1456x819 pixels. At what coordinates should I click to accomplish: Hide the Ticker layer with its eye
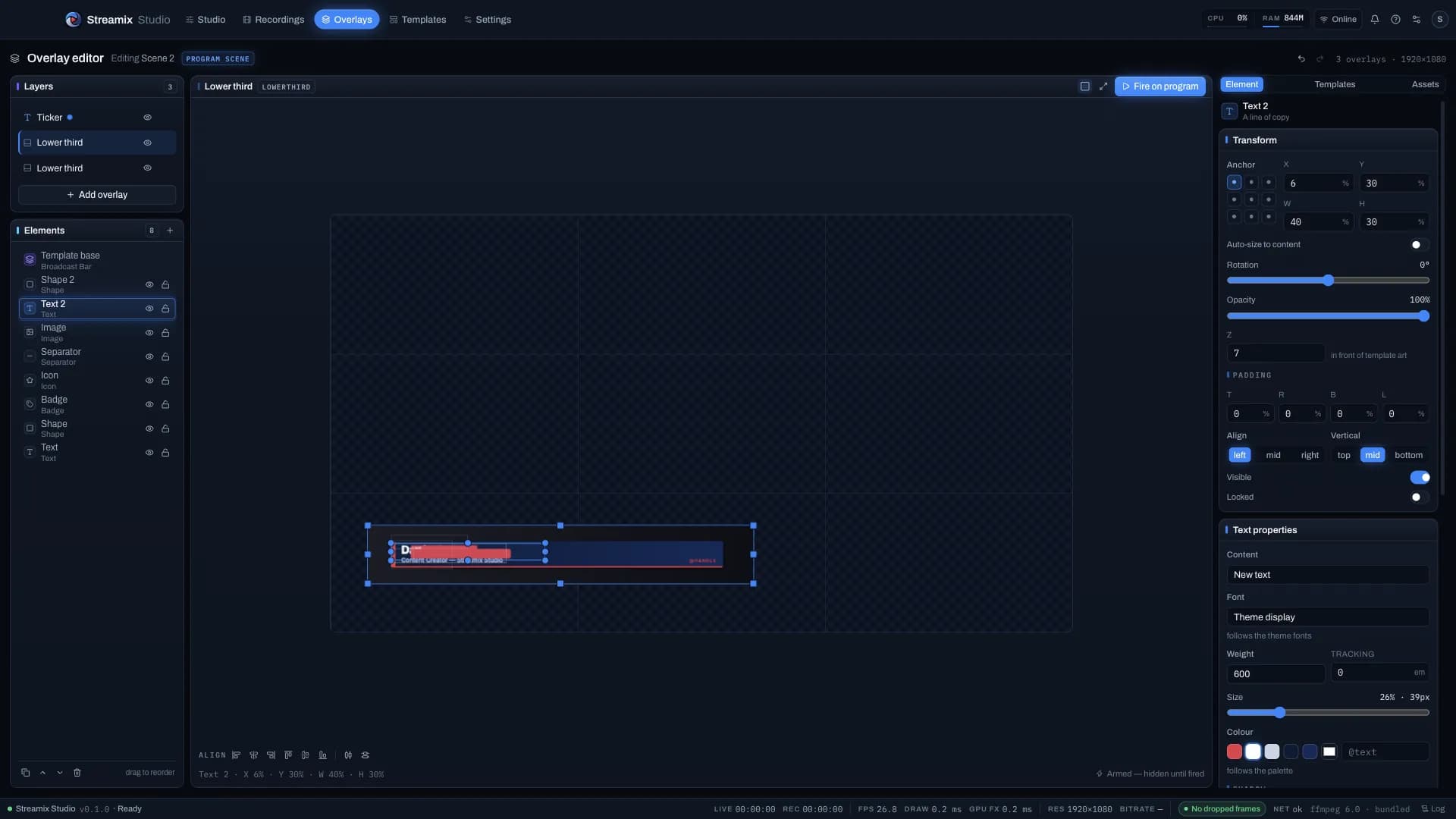tap(148, 118)
